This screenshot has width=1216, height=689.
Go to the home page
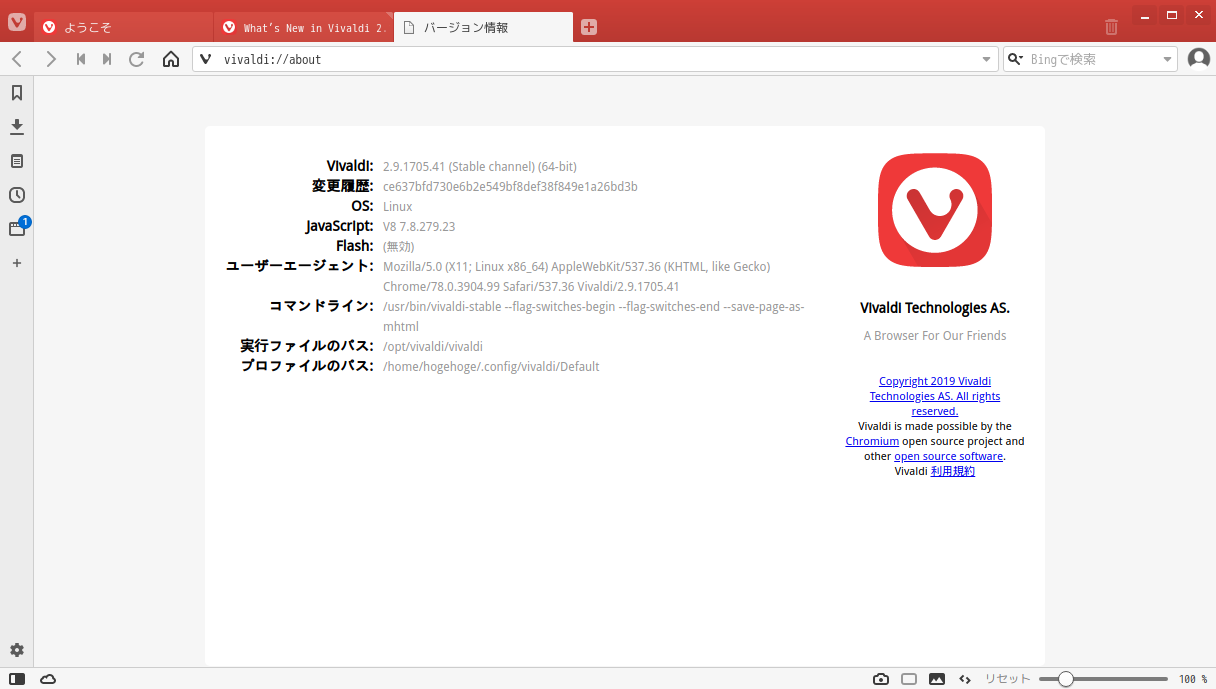[x=171, y=59]
